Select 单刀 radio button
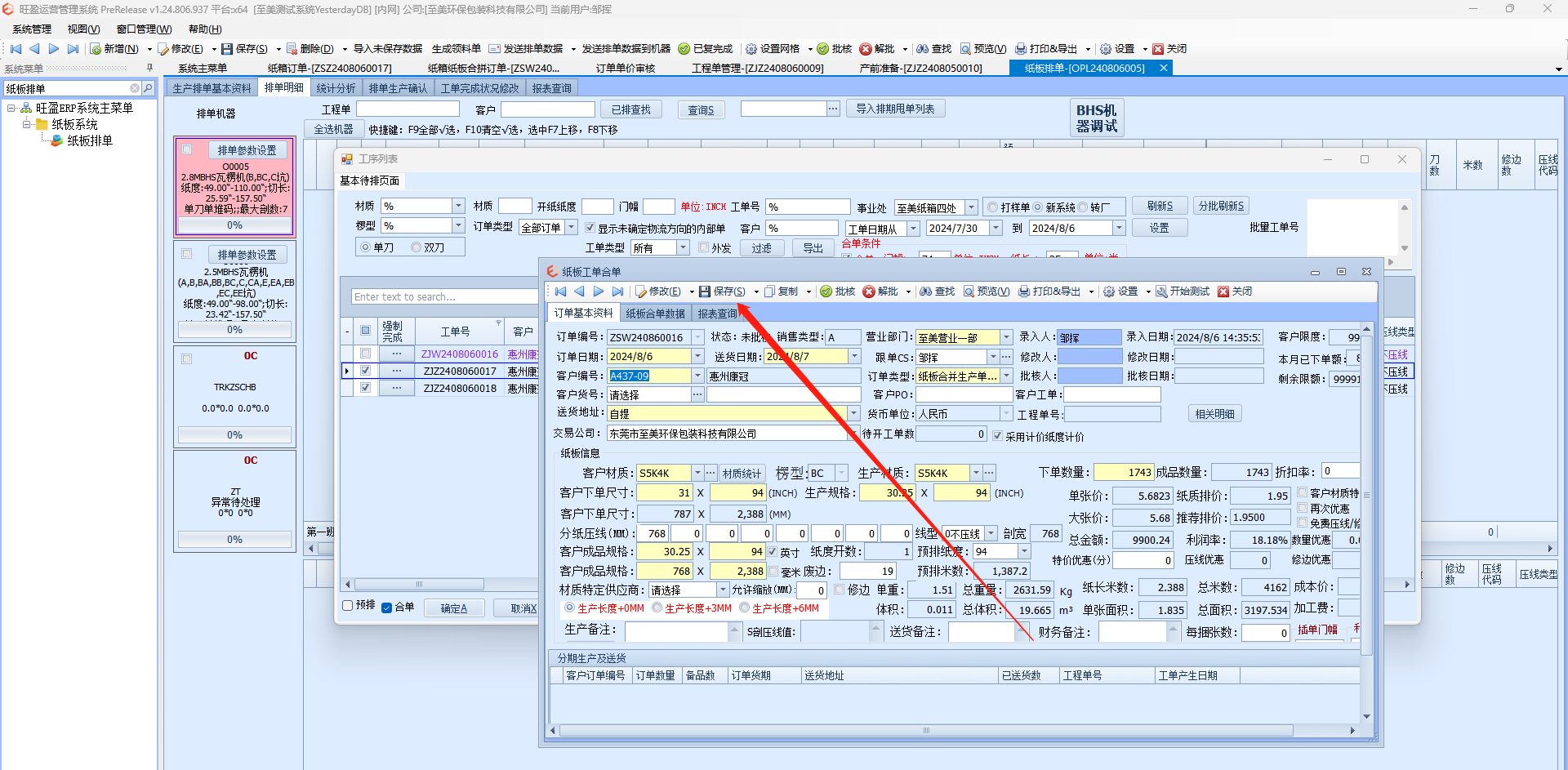This screenshot has width=1568, height=770. [x=365, y=247]
